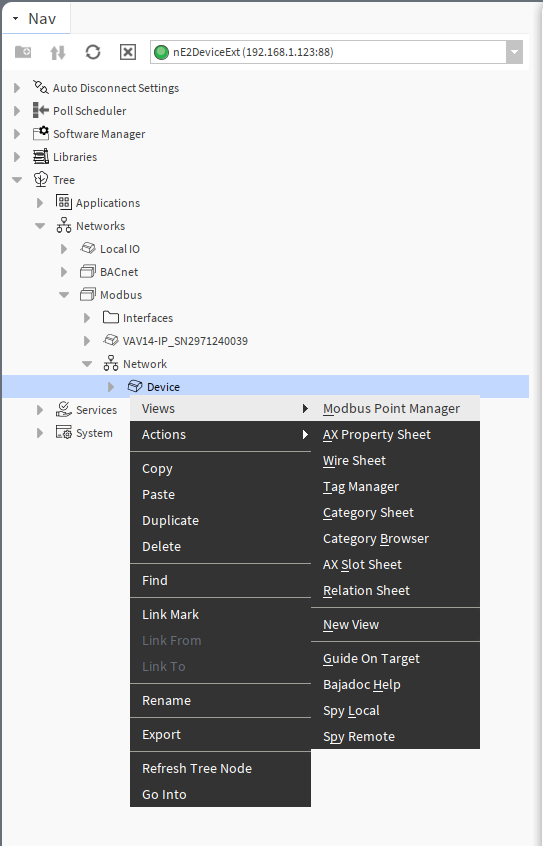Collapse the Networks node
Screen dimensions: 543x846
(x=40, y=226)
